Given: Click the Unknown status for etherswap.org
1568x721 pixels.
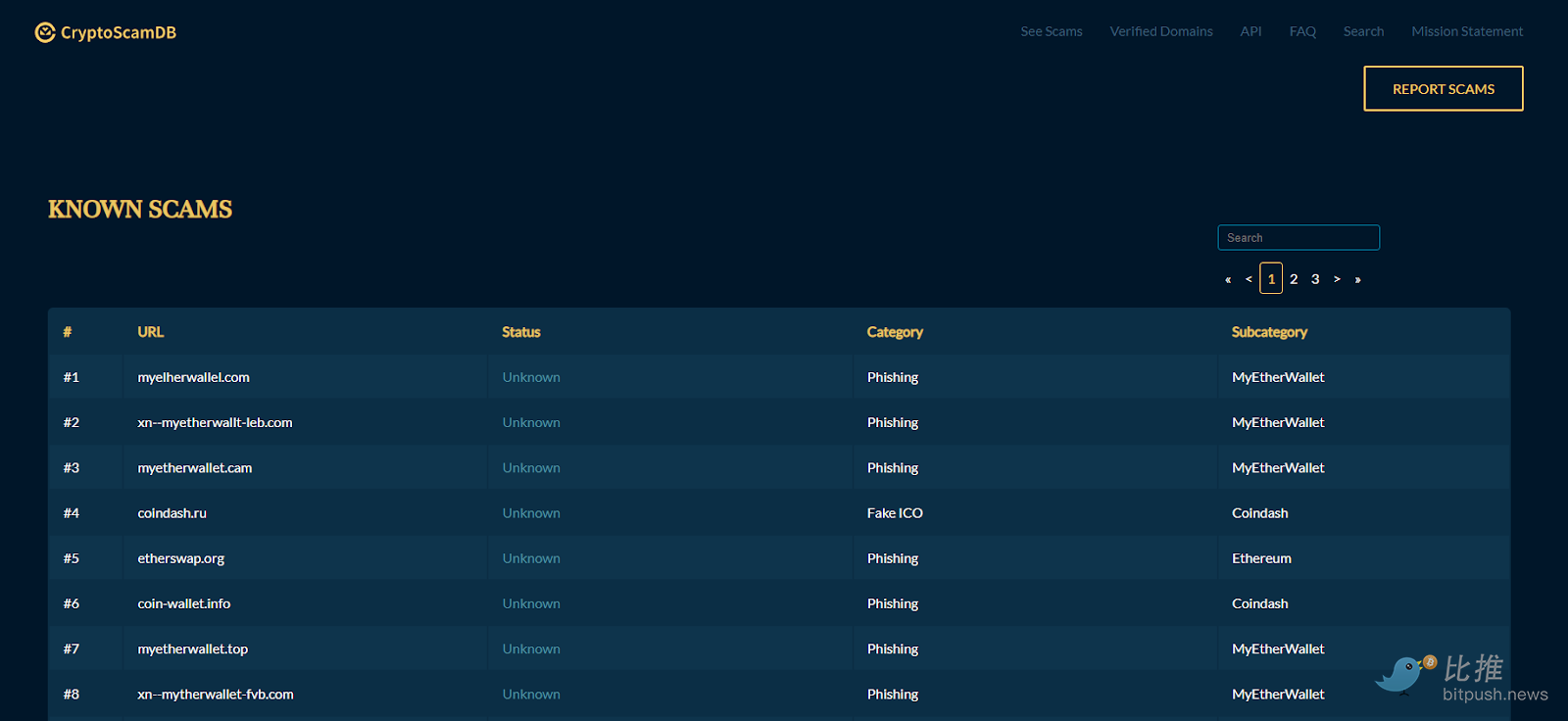Looking at the screenshot, I should pyautogui.click(x=531, y=558).
